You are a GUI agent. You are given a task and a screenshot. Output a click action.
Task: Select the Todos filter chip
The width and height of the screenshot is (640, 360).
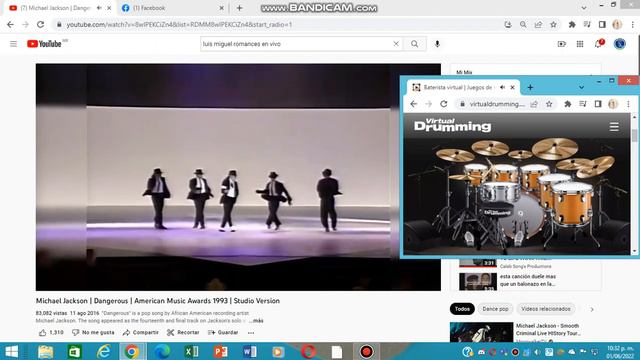462,309
